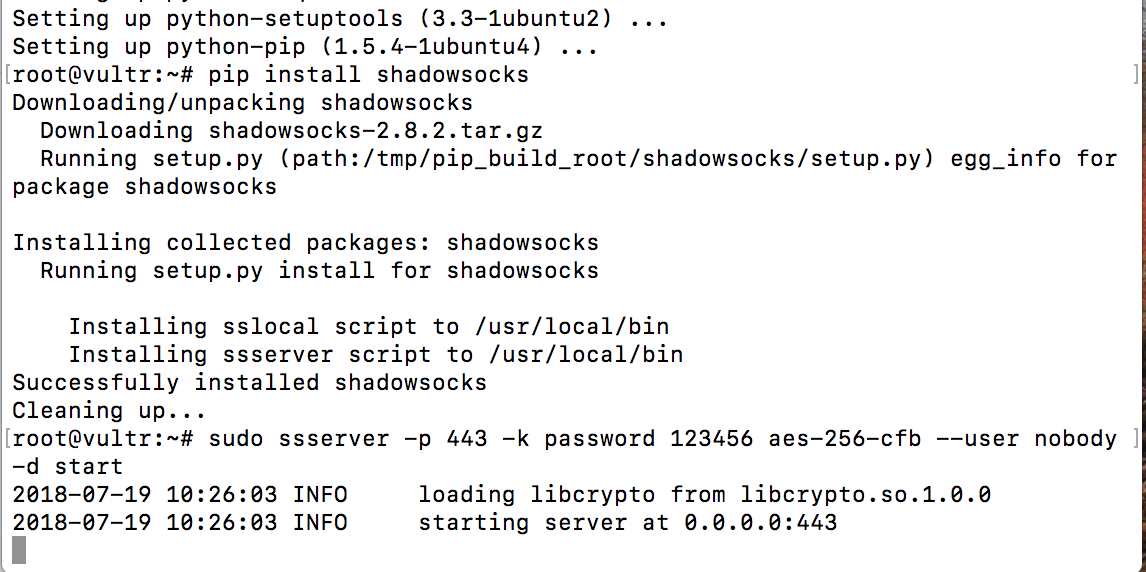
Task: Click 'starting server at 0.0.0.0:443' log line
Action: coord(627,522)
